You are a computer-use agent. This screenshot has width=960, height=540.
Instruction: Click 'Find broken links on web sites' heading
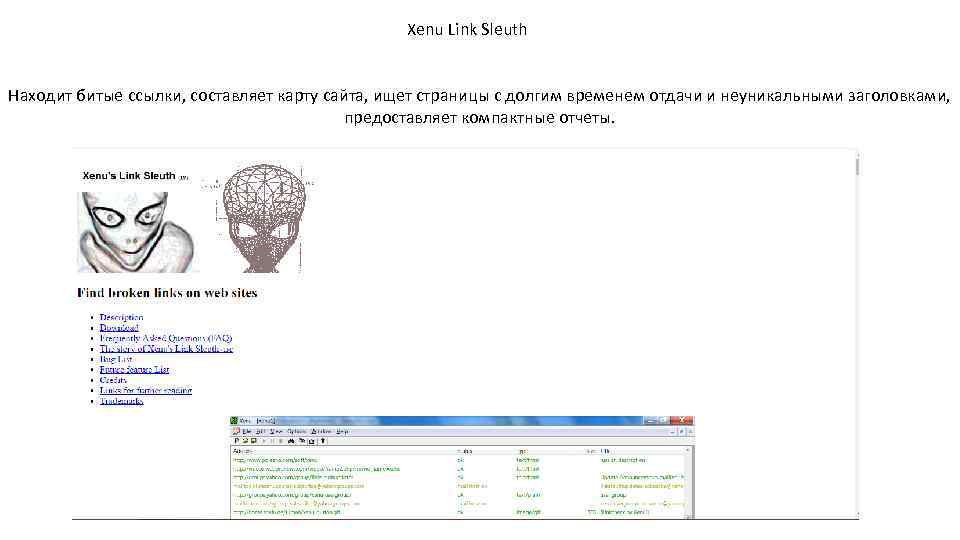click(x=167, y=293)
